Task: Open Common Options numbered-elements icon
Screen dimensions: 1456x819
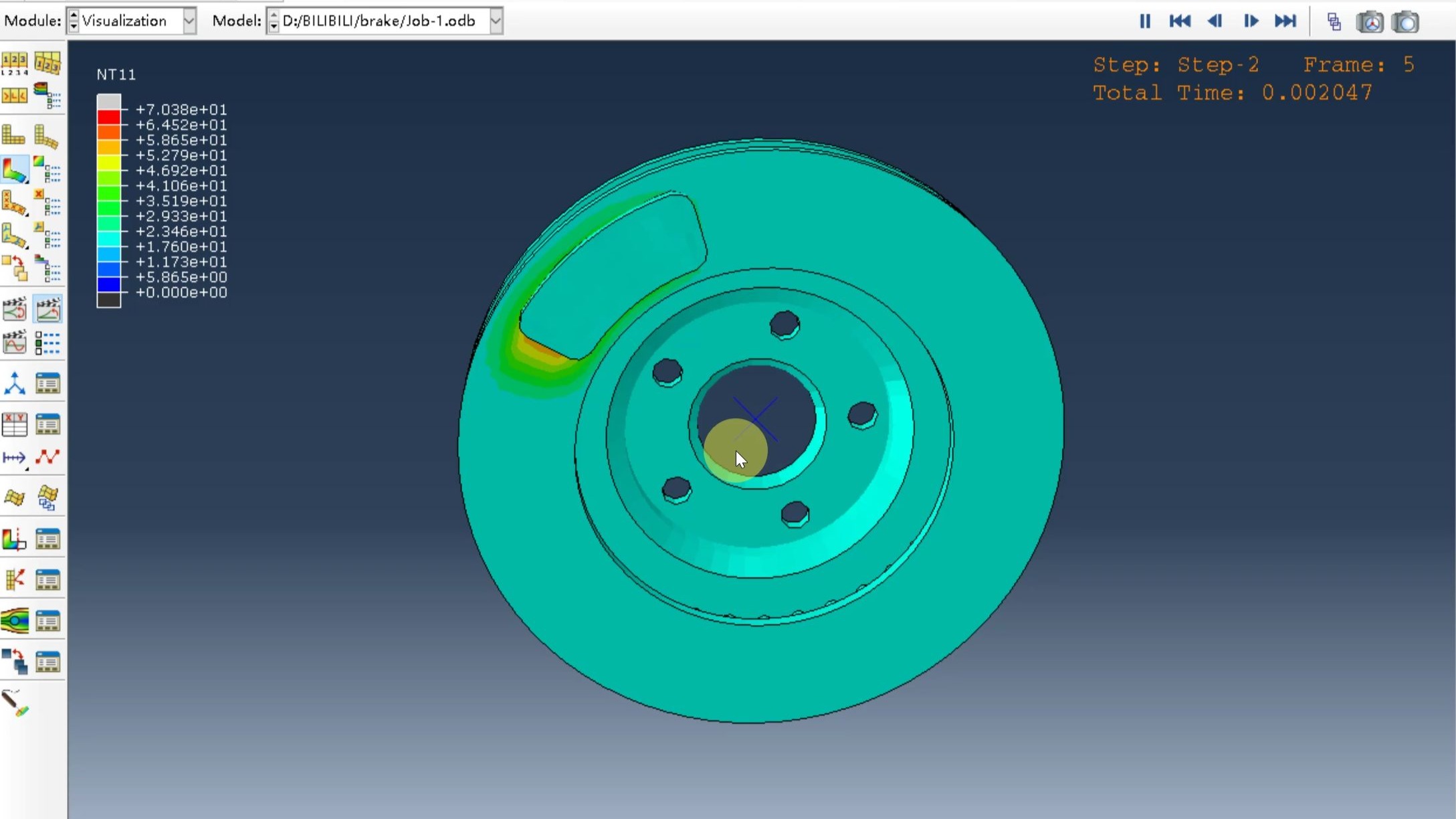Action: (x=14, y=64)
